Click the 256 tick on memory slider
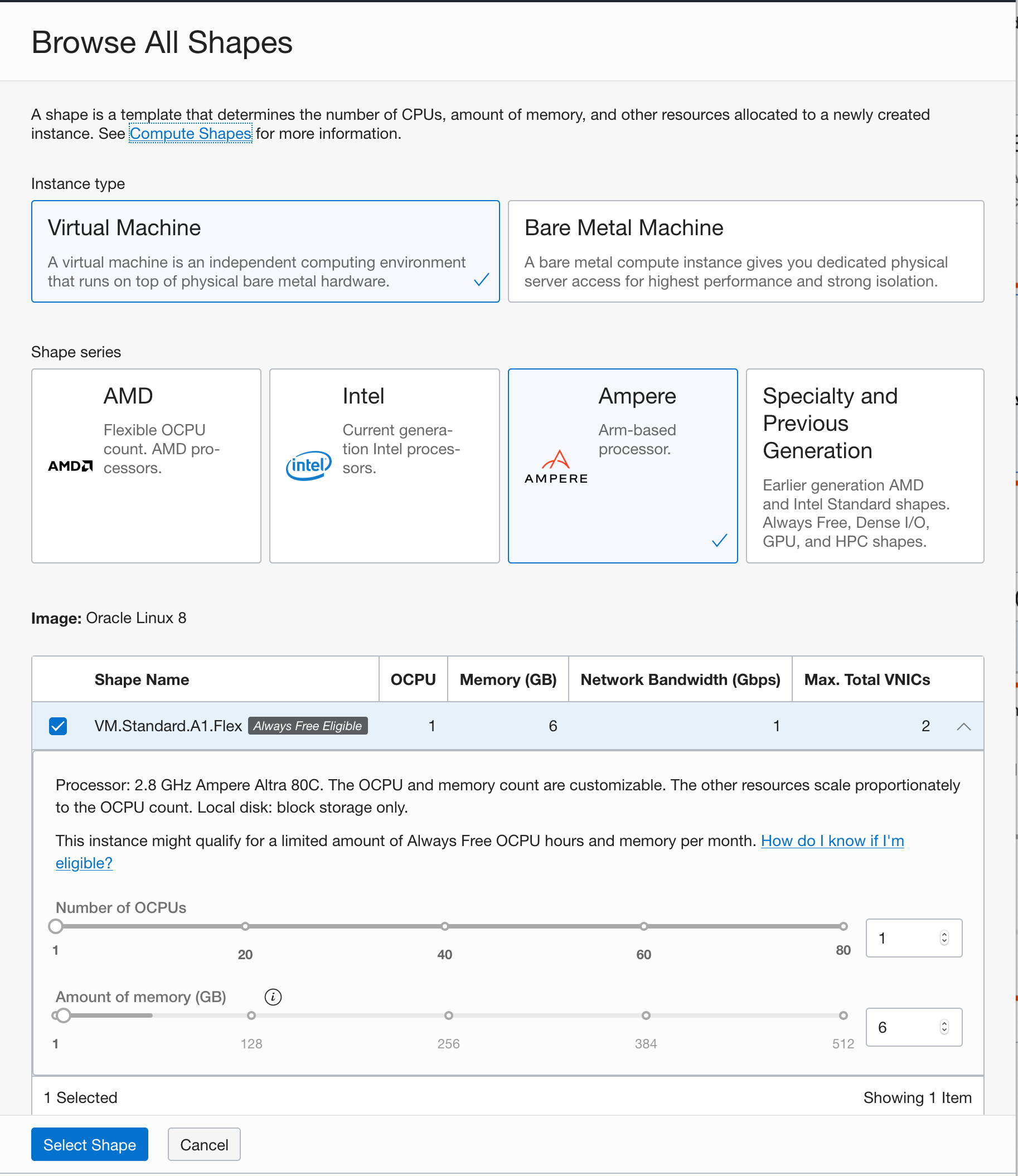The image size is (1018, 1176). point(448,1015)
